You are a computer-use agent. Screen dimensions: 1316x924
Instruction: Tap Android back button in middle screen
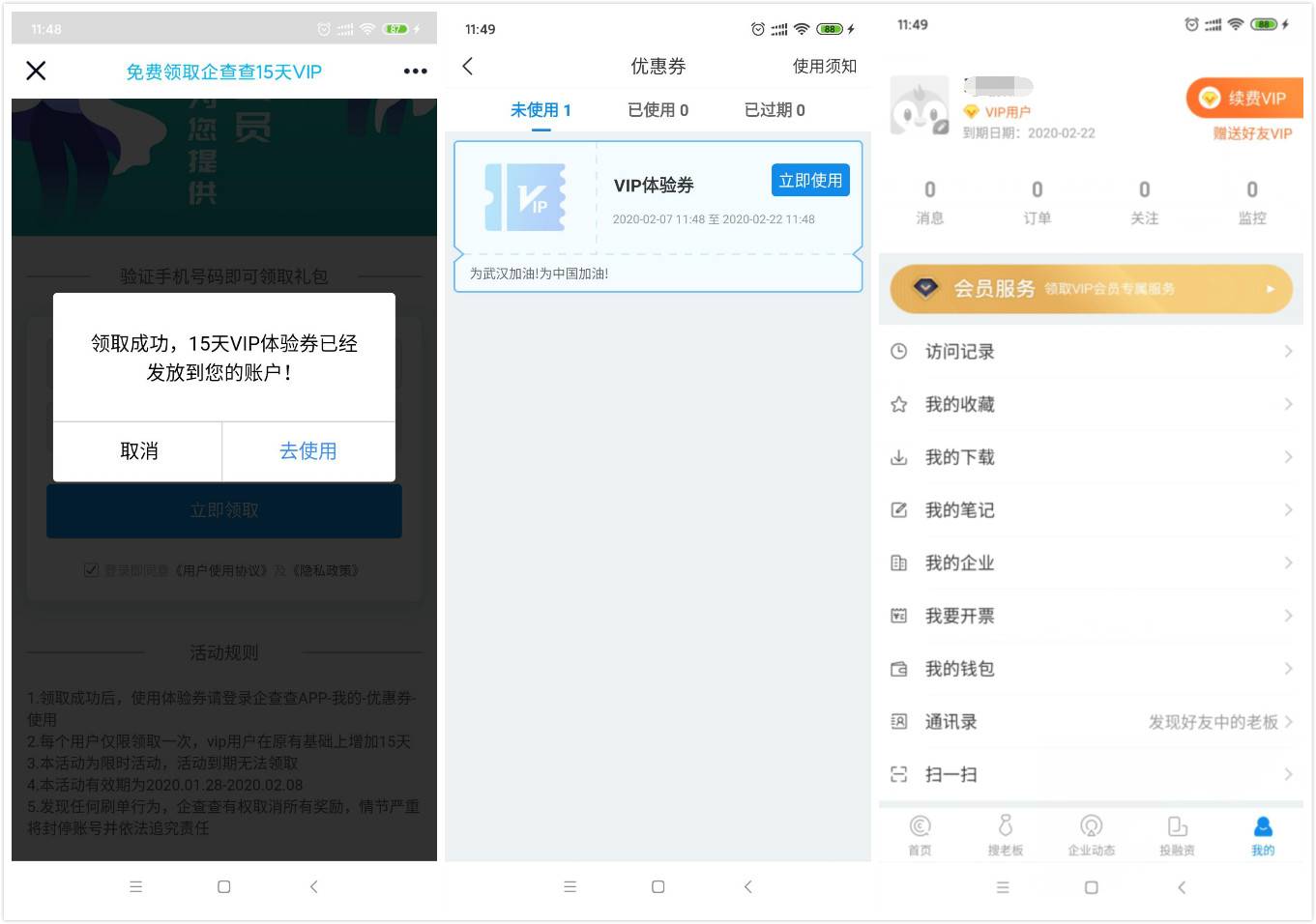tap(747, 886)
